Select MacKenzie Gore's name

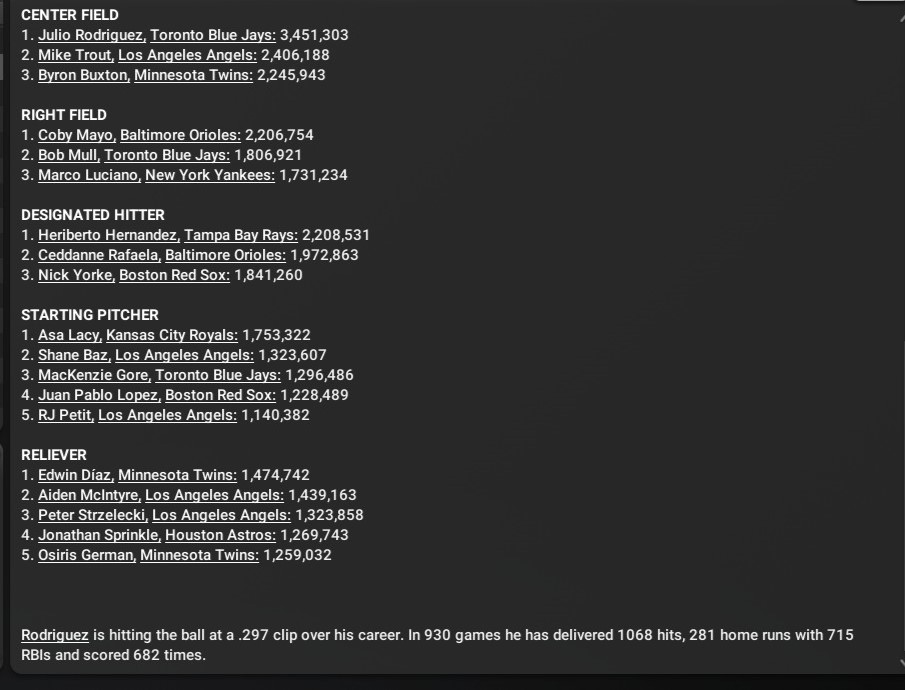(x=94, y=375)
